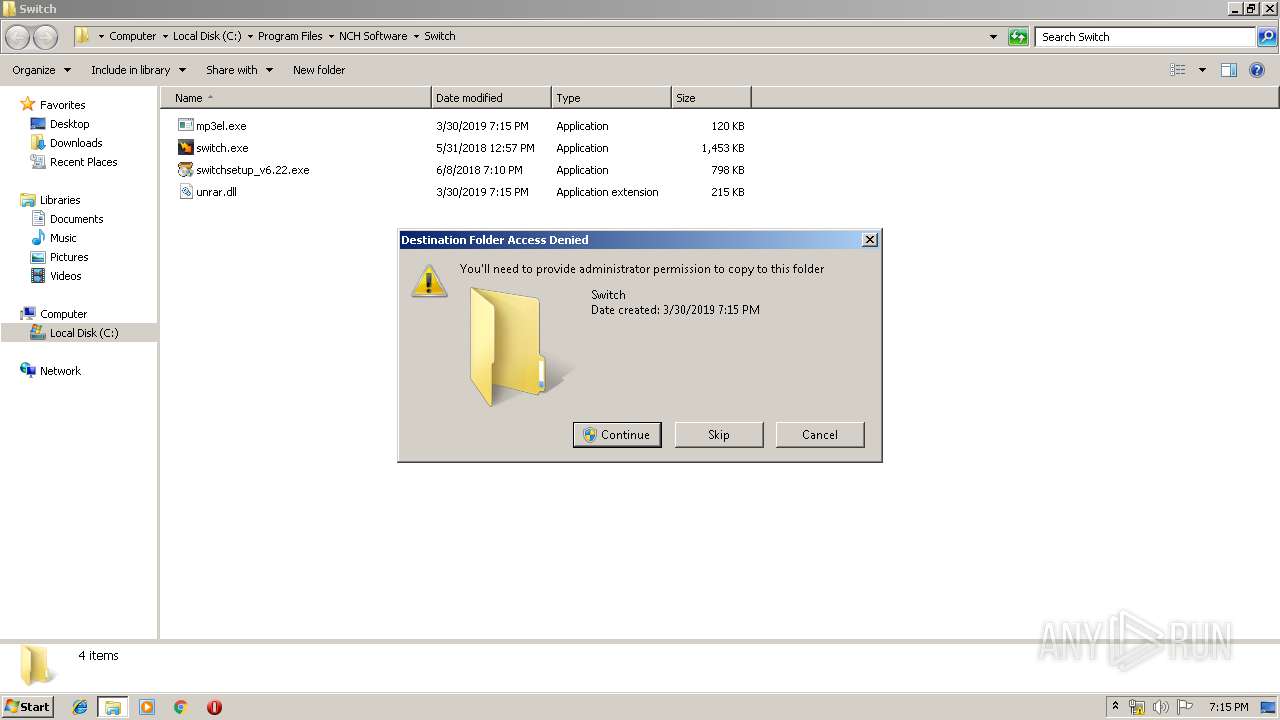
Task: Select Desktop under Favorites
Action: coord(70,124)
